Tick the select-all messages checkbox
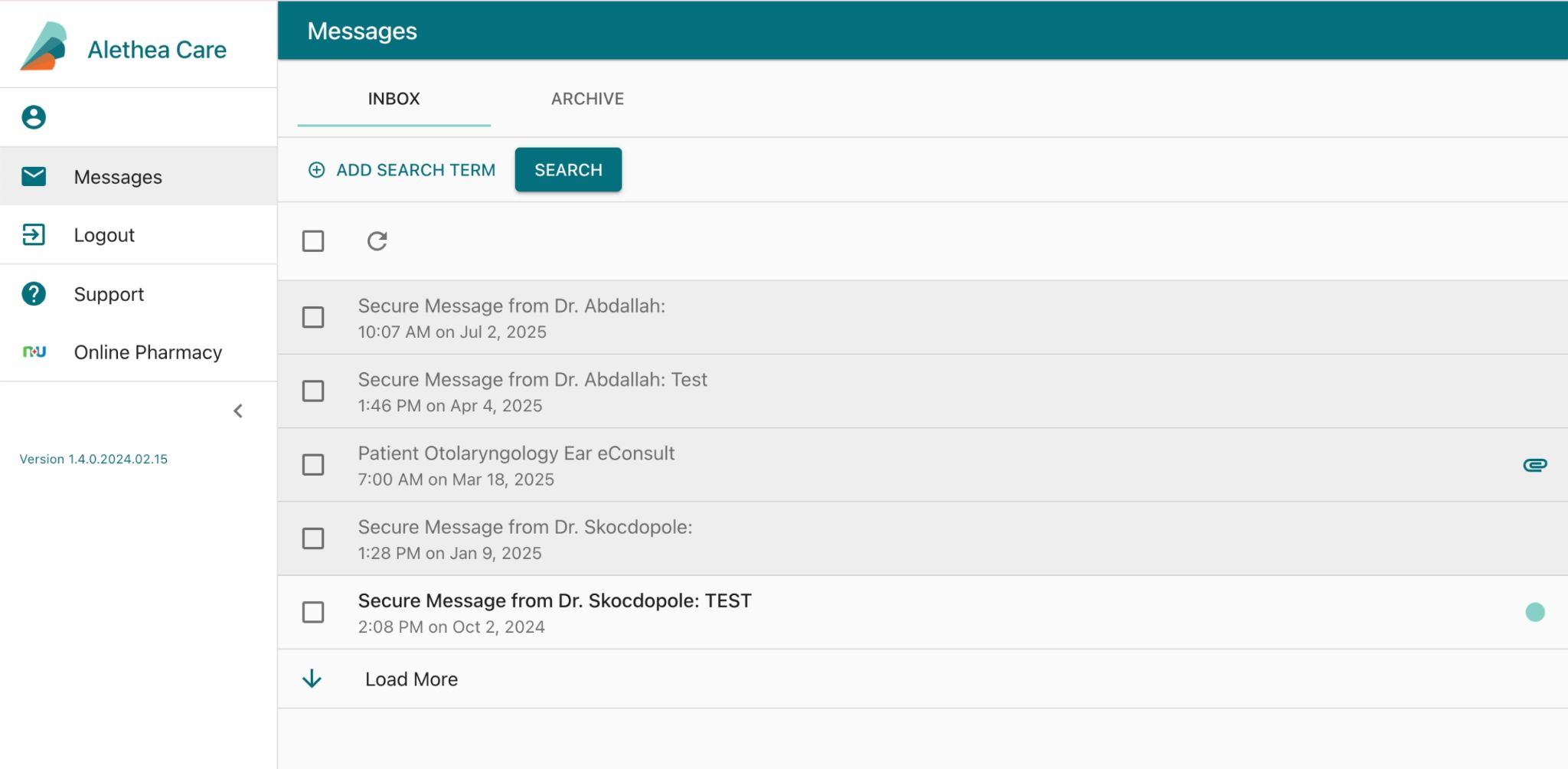Viewport: 1568px width, 769px height. click(x=313, y=241)
